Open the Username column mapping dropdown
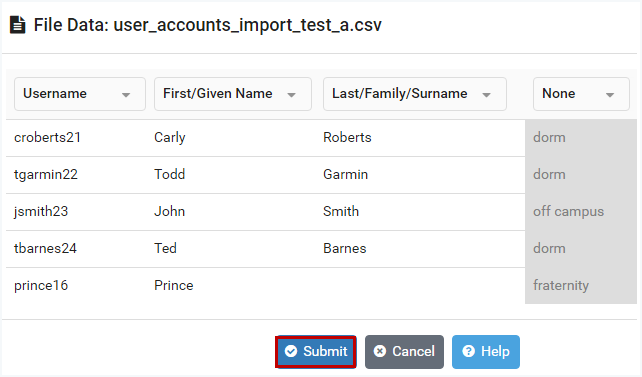The width and height of the screenshot is (642, 377). click(x=80, y=94)
